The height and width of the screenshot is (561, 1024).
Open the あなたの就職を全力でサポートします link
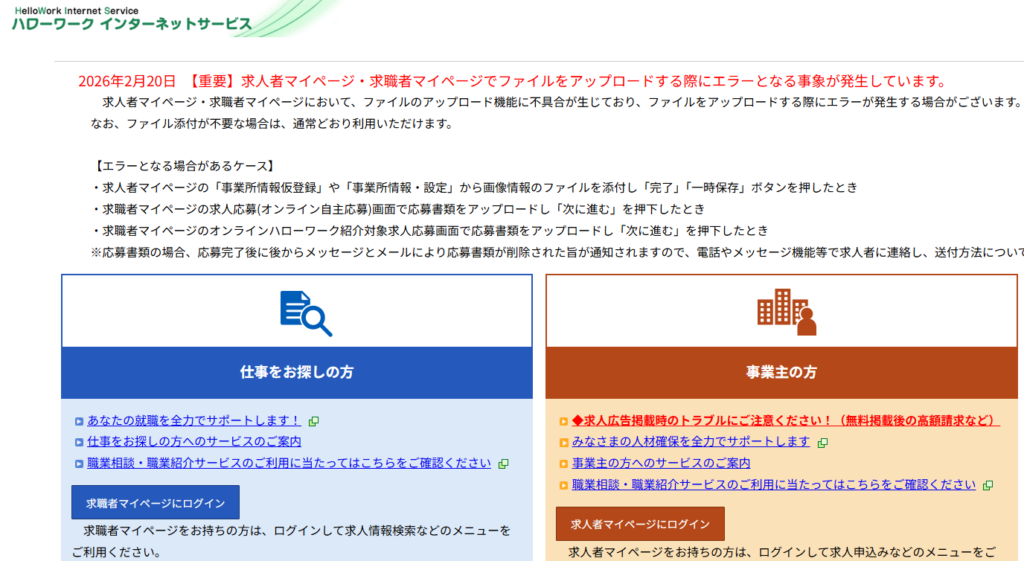(194, 420)
